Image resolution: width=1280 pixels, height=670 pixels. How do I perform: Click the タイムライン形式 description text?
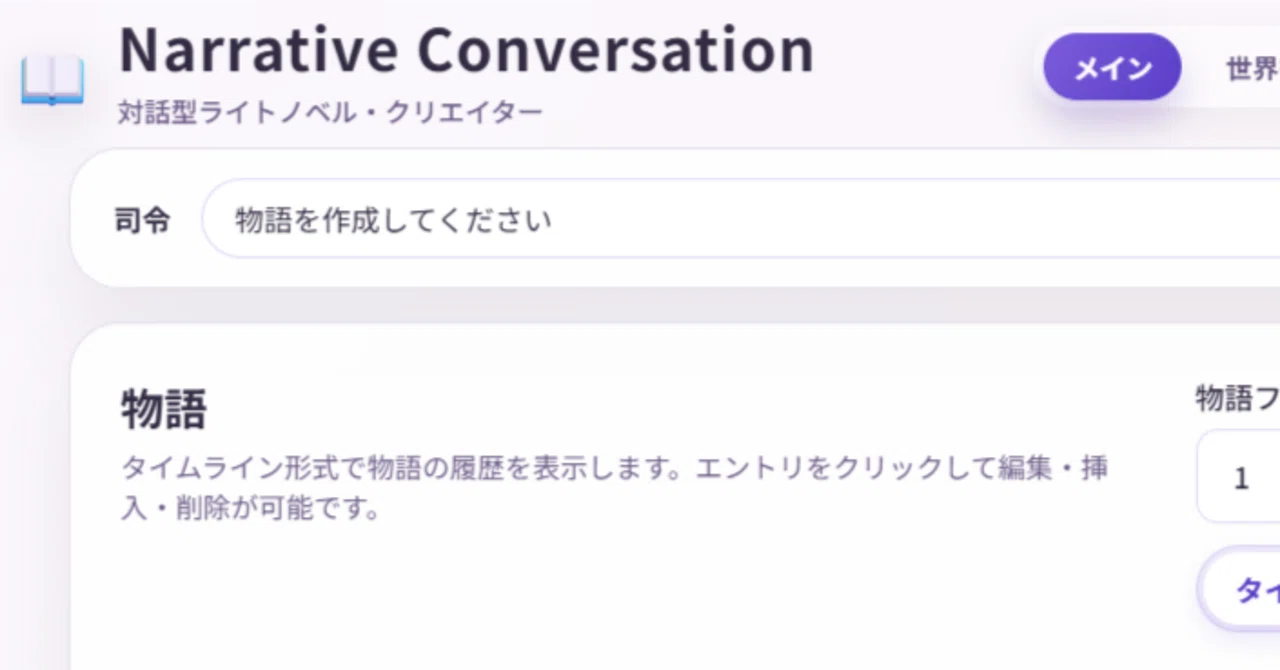(x=243, y=468)
